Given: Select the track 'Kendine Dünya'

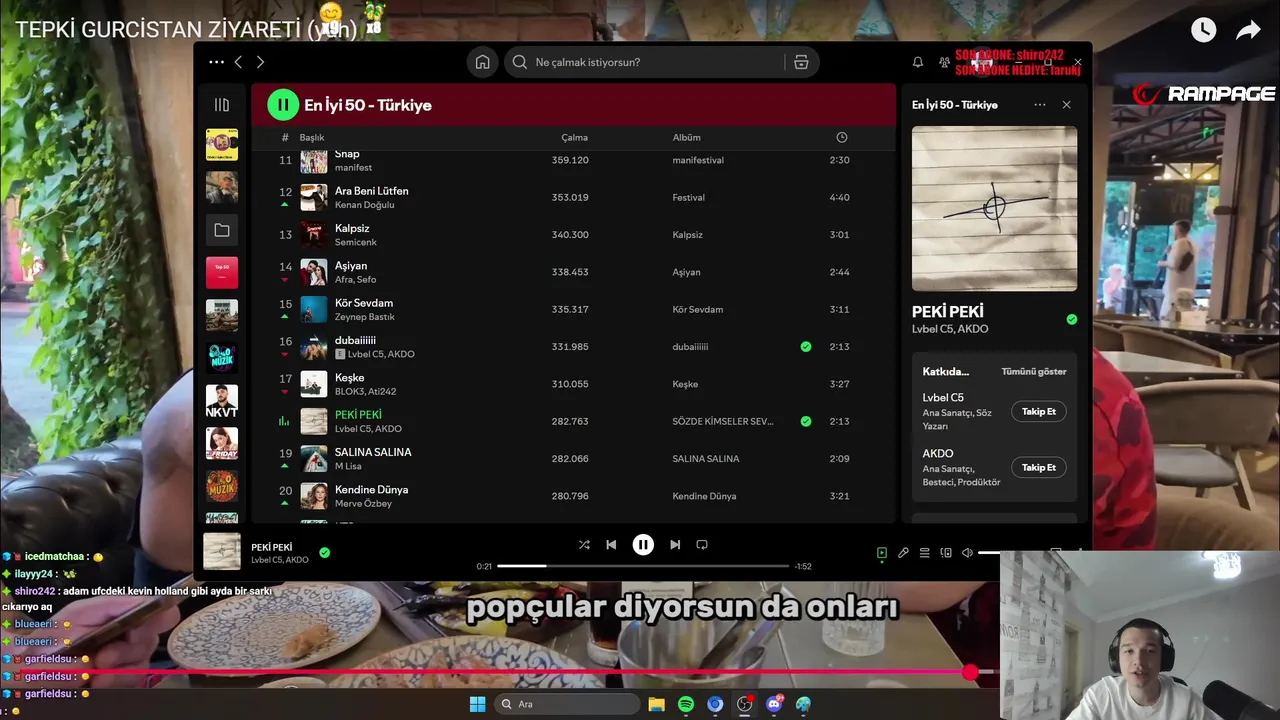Looking at the screenshot, I should click(x=371, y=490).
